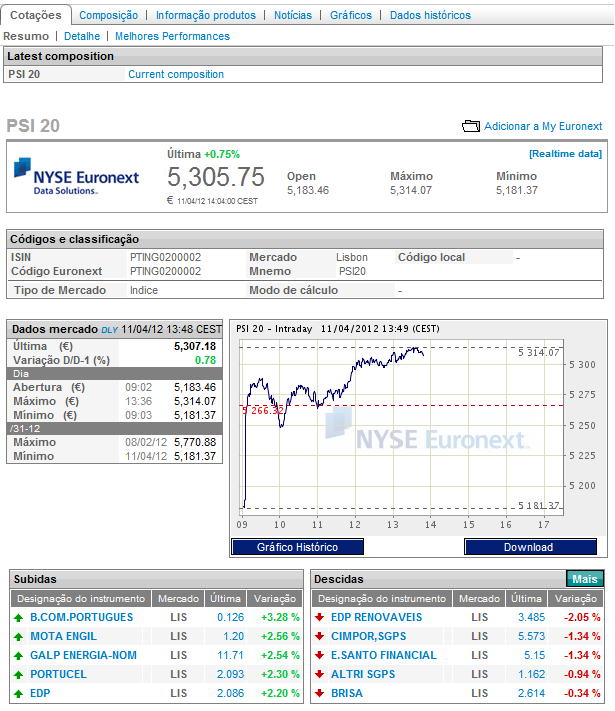Click red down arrow for CIMPOR,SGPS

[x=320, y=636]
